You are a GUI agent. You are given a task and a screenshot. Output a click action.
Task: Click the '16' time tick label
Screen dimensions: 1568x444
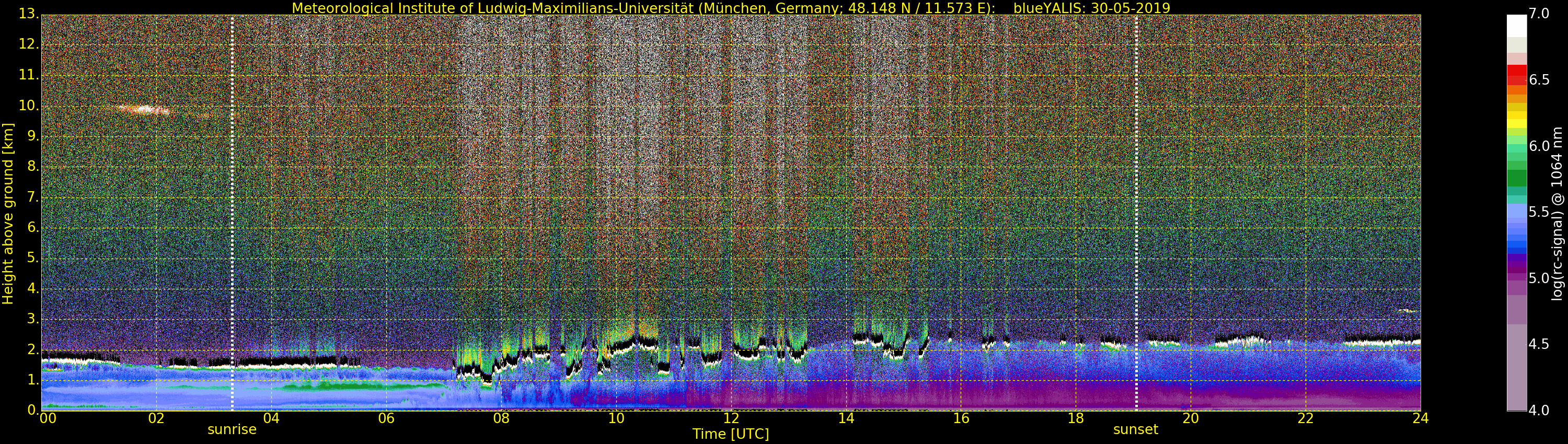click(x=961, y=418)
